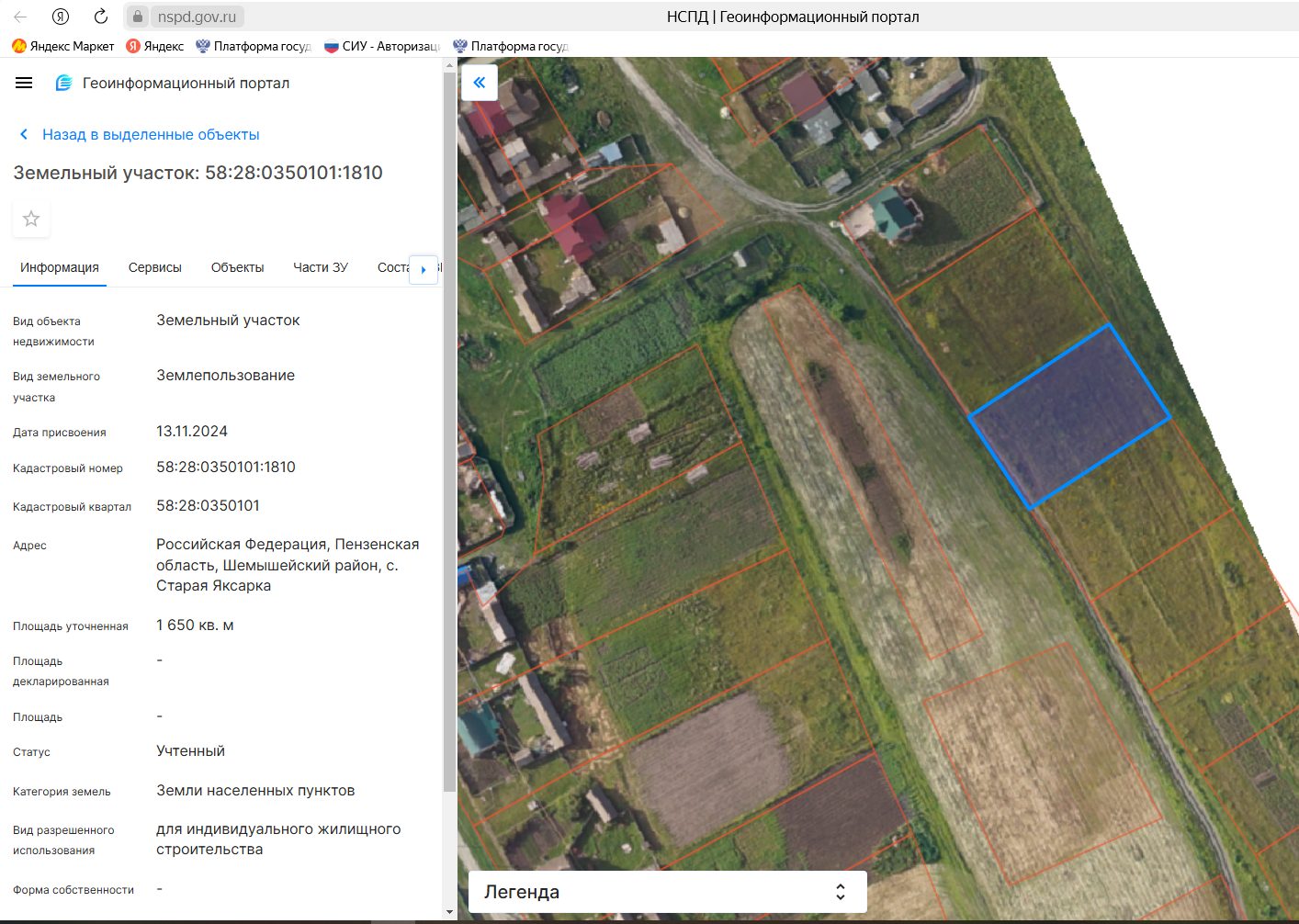Click the Geoinformation portal logo icon
This screenshot has width=1299, height=924.
(63, 83)
